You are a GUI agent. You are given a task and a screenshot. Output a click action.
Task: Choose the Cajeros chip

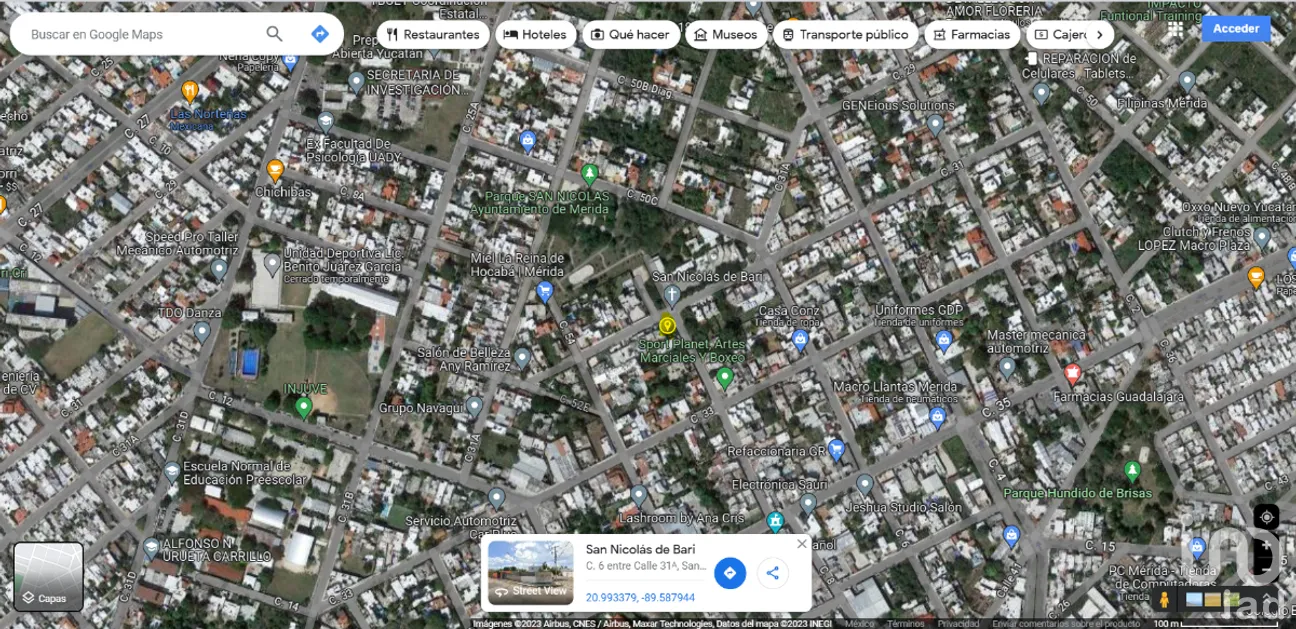pos(1061,34)
